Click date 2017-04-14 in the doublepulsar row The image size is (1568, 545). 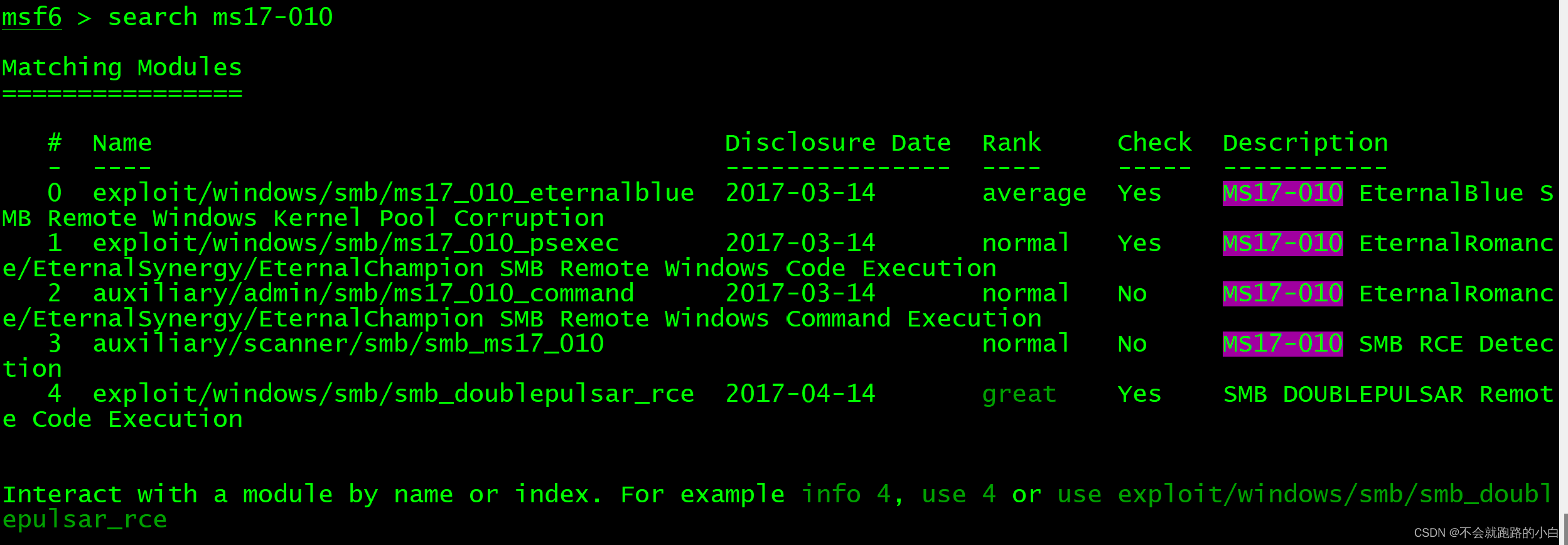800,394
